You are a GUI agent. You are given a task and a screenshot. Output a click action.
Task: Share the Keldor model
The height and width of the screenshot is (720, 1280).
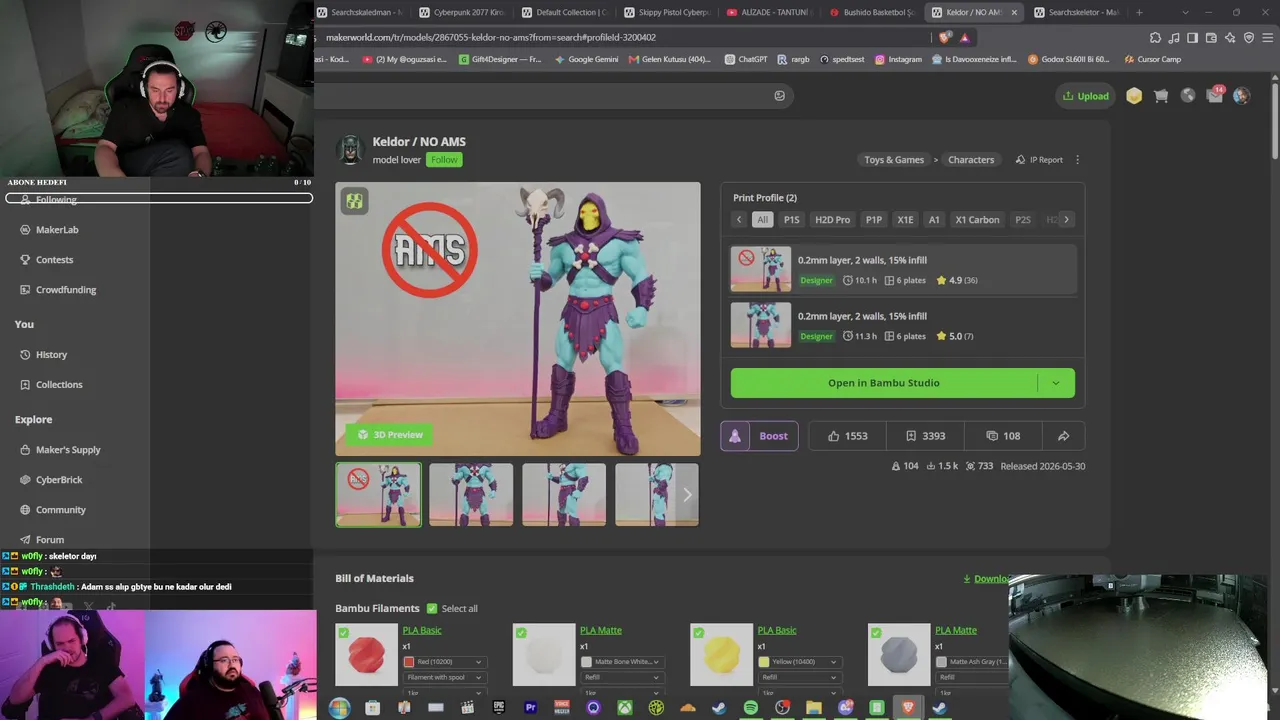coord(1063,436)
